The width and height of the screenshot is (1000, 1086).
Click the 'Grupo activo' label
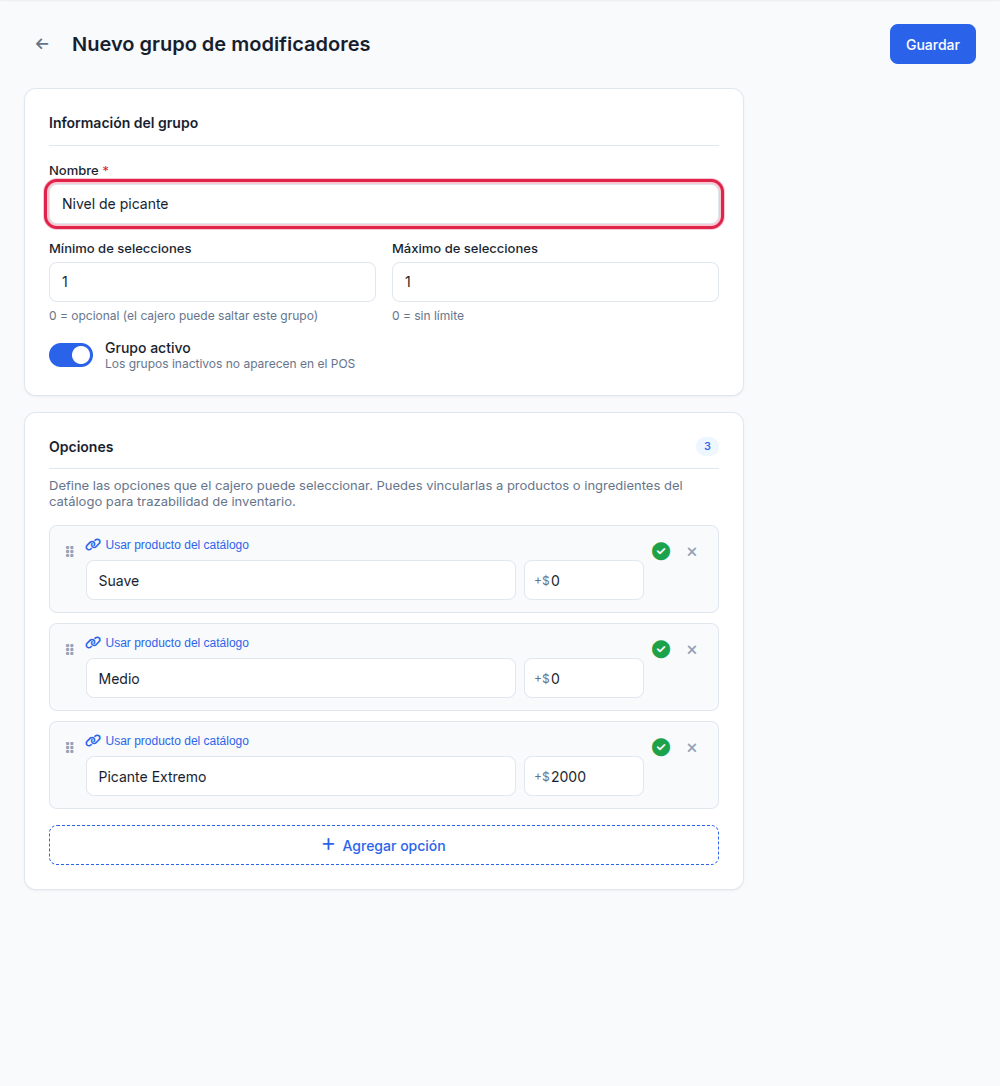(x=148, y=348)
